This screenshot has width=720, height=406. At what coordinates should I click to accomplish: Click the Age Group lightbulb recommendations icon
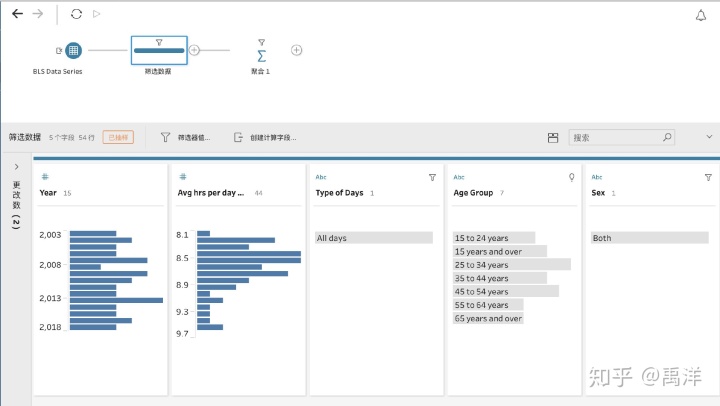click(x=572, y=177)
